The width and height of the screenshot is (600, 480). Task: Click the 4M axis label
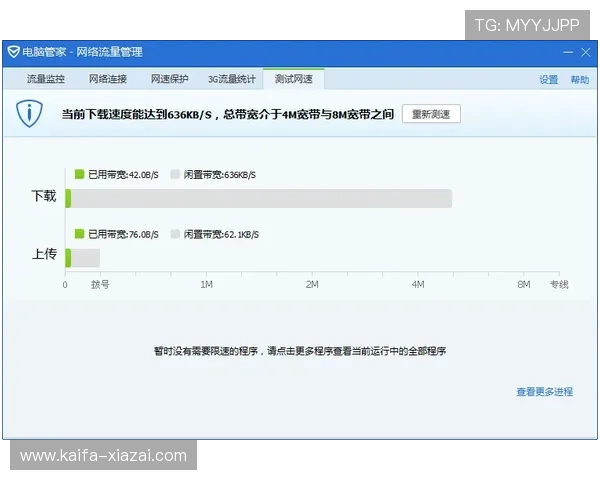point(418,285)
